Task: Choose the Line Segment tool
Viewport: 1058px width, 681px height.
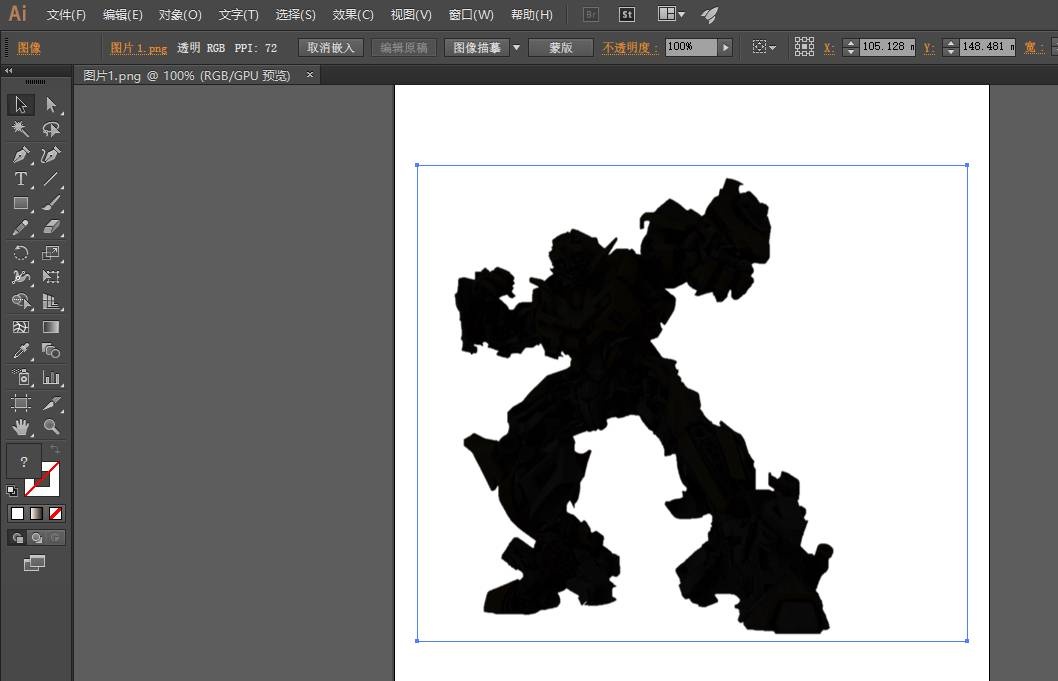Action: pos(51,179)
